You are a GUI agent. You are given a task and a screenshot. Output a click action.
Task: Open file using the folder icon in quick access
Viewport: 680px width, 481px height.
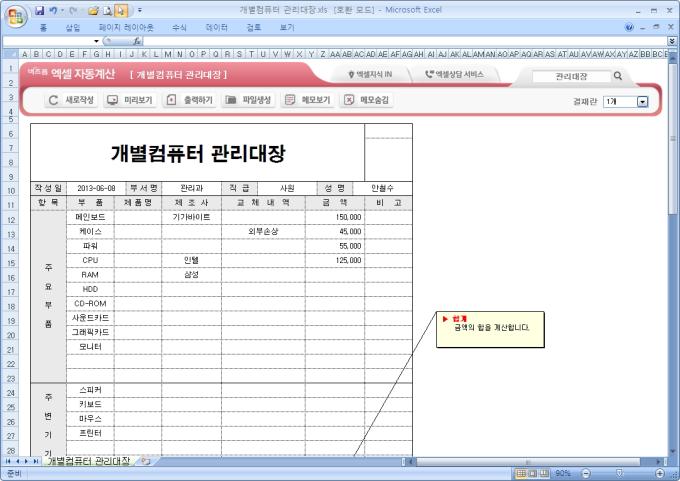pos(93,11)
